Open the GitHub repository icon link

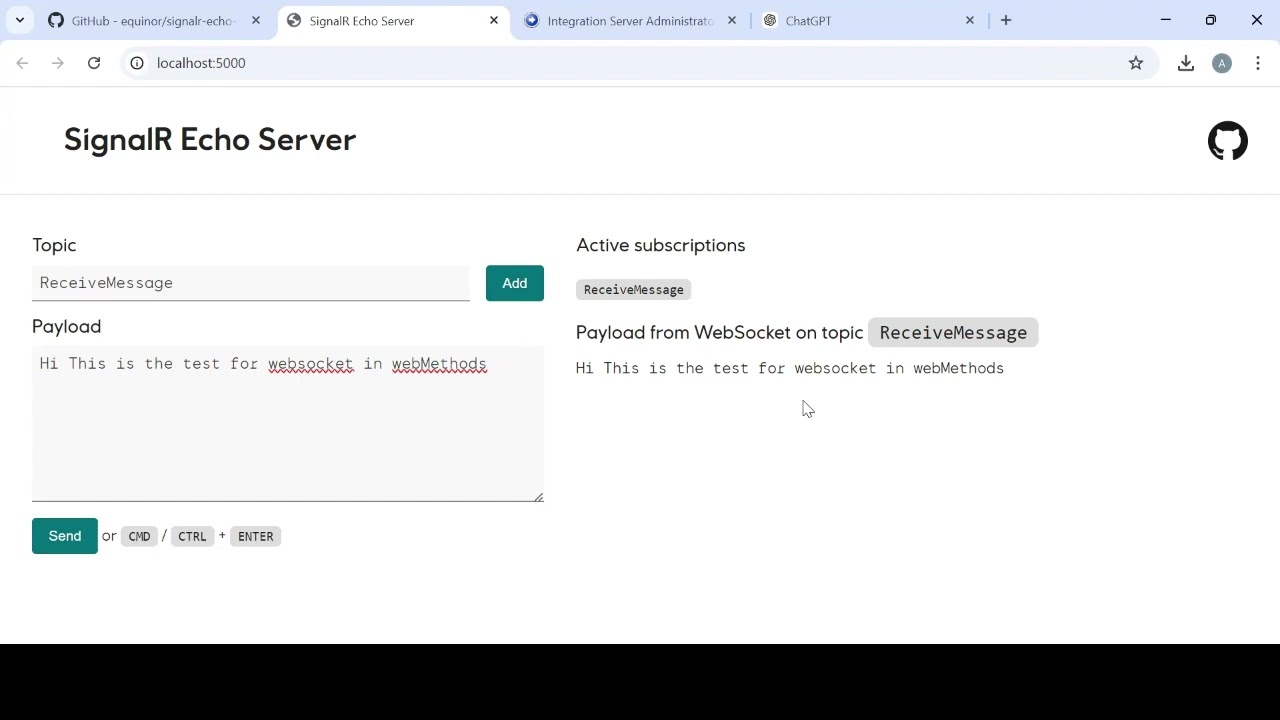1227,141
